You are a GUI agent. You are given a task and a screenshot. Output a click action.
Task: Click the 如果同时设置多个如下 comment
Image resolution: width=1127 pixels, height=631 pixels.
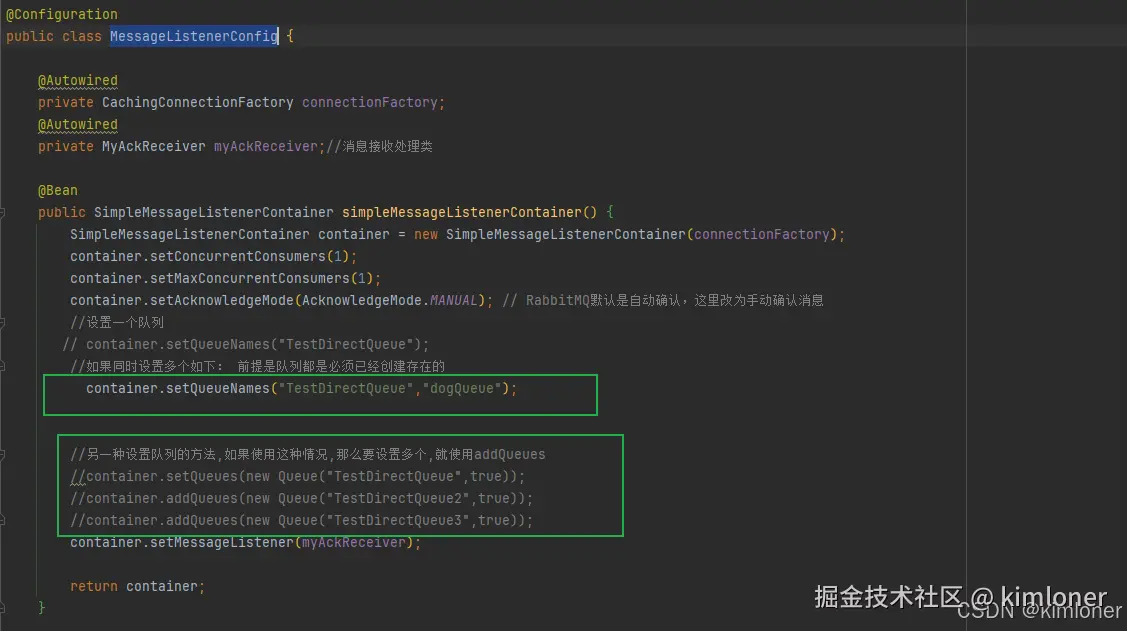(x=257, y=367)
